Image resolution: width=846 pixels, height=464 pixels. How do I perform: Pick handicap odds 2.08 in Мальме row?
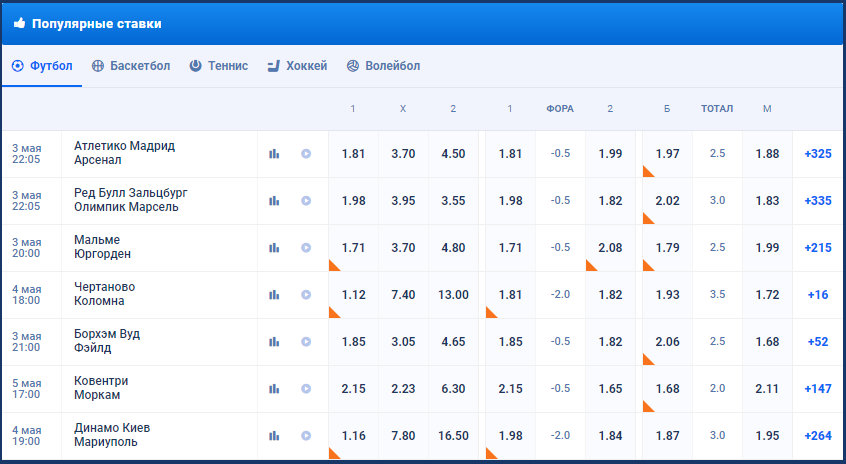610,248
